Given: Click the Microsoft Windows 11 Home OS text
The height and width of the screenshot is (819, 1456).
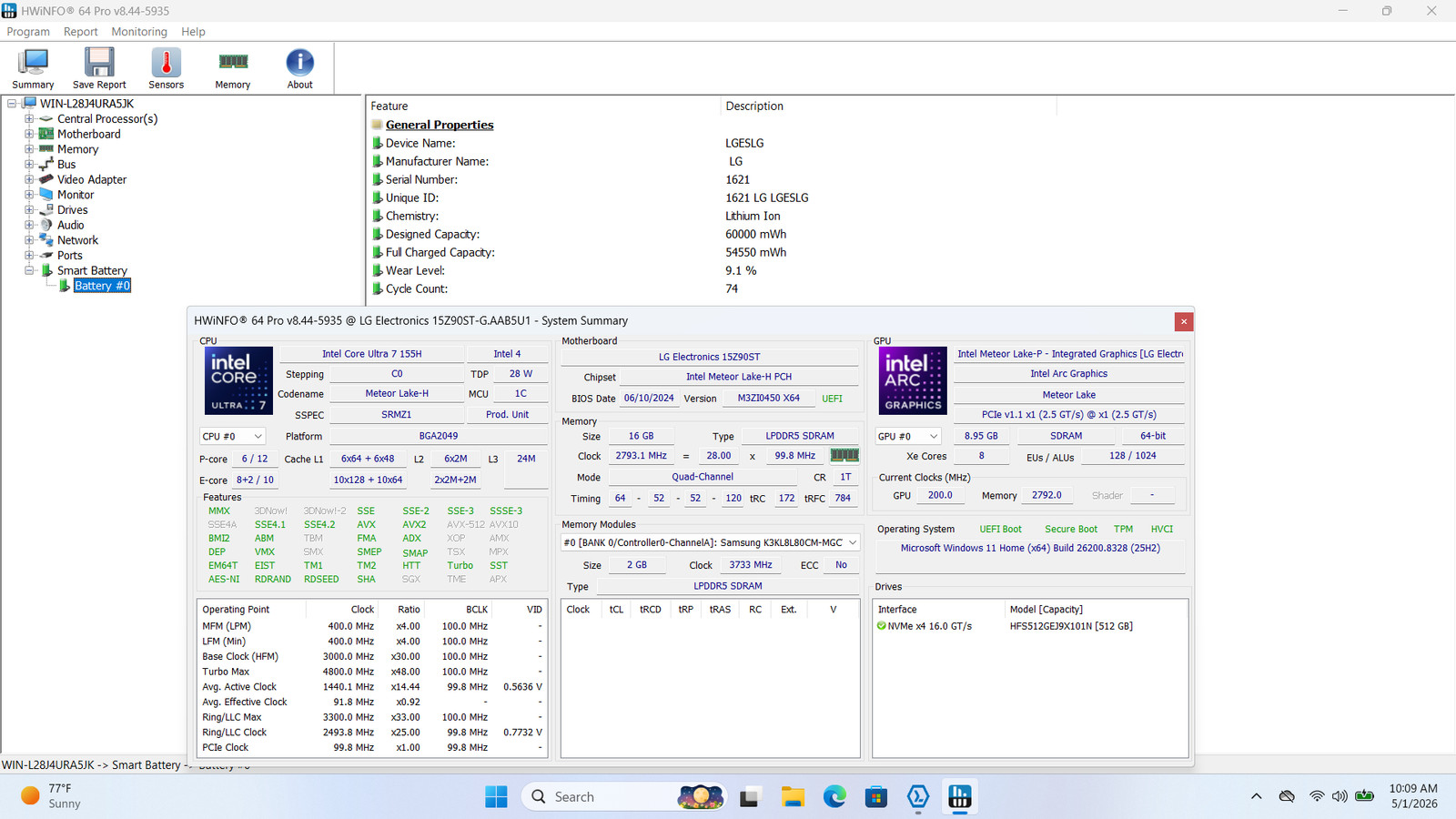Looking at the screenshot, I should pos(1030,549).
